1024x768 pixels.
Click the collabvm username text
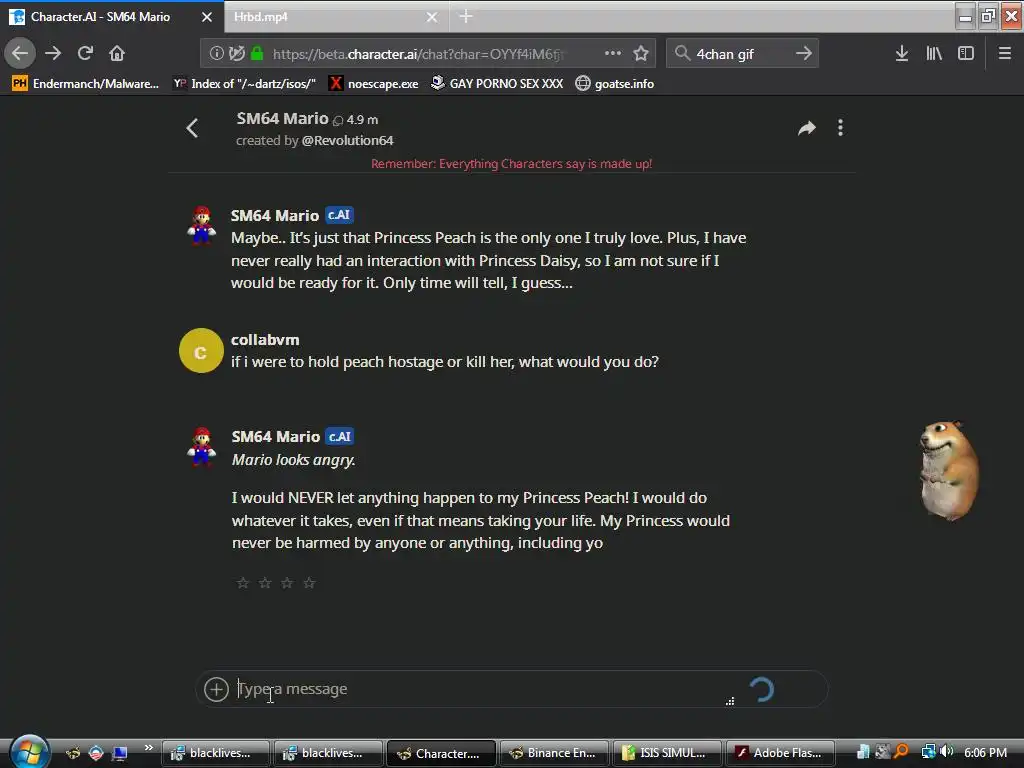pyautogui.click(x=265, y=340)
